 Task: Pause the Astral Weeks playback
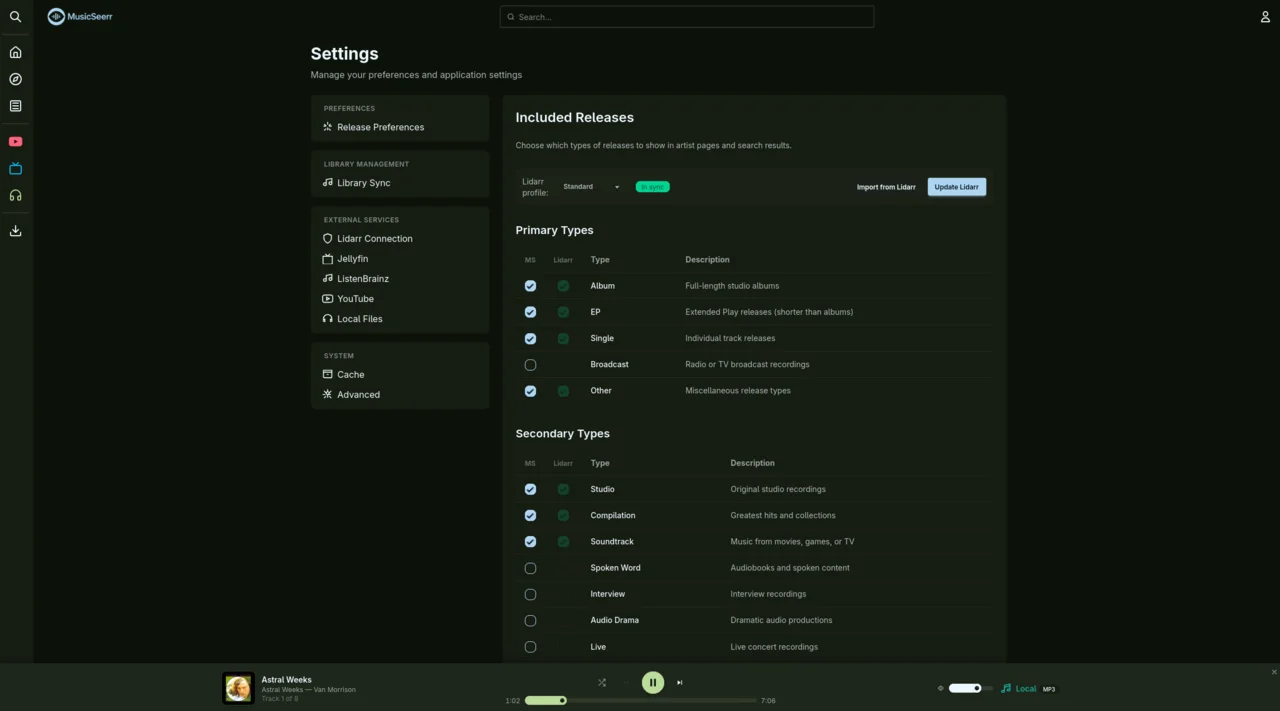(652, 682)
